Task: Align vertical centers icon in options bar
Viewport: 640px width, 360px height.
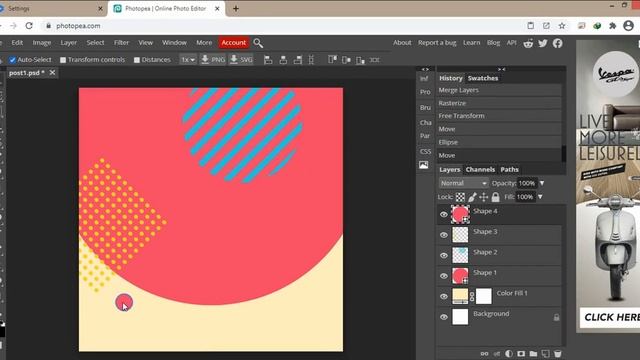Action: (x=346, y=60)
